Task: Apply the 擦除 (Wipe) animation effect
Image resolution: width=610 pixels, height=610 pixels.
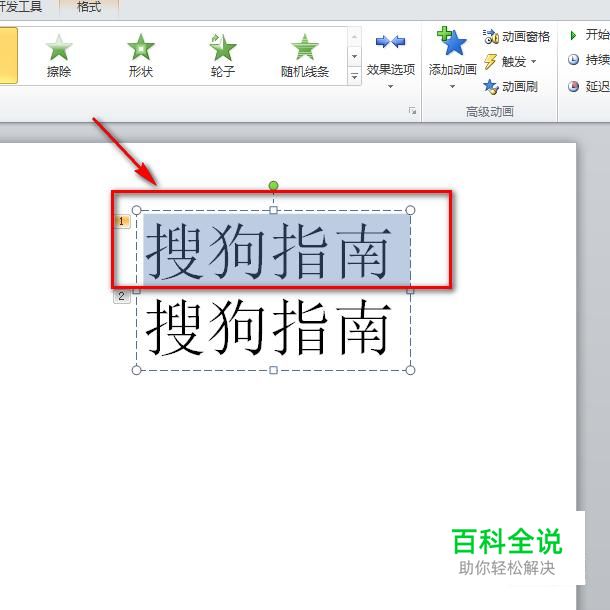Action: coord(59,56)
